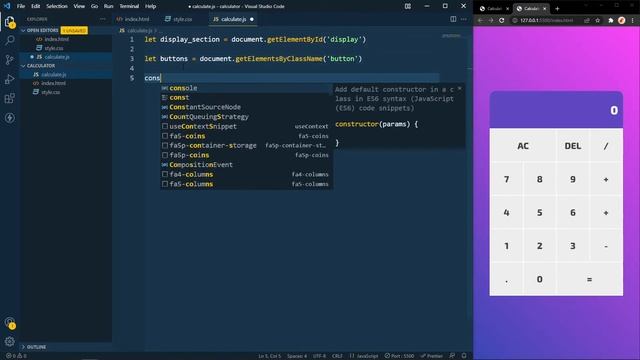This screenshot has width=640, height=360.
Task: Reload the browser page
Action: tap(502, 20)
